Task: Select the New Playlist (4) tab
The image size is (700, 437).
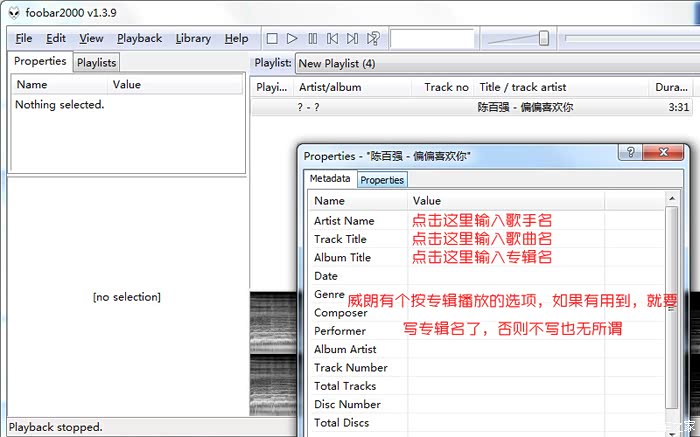Action: [336, 63]
